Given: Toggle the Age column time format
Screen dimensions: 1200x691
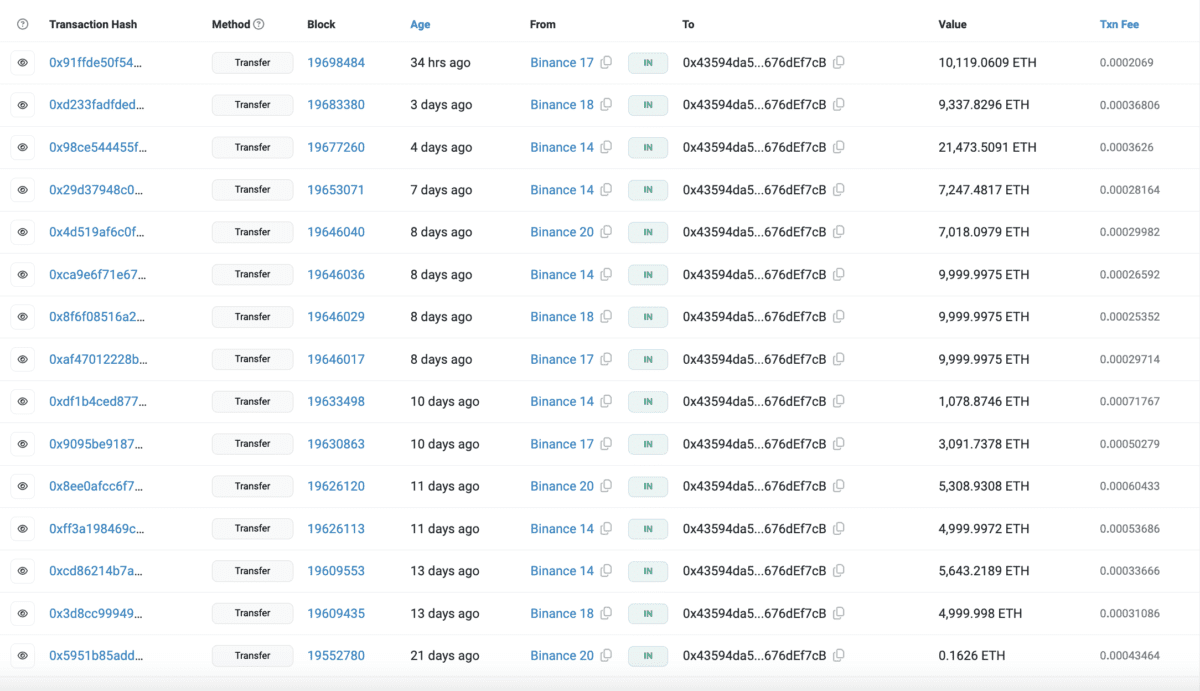Looking at the screenshot, I should 420,24.
